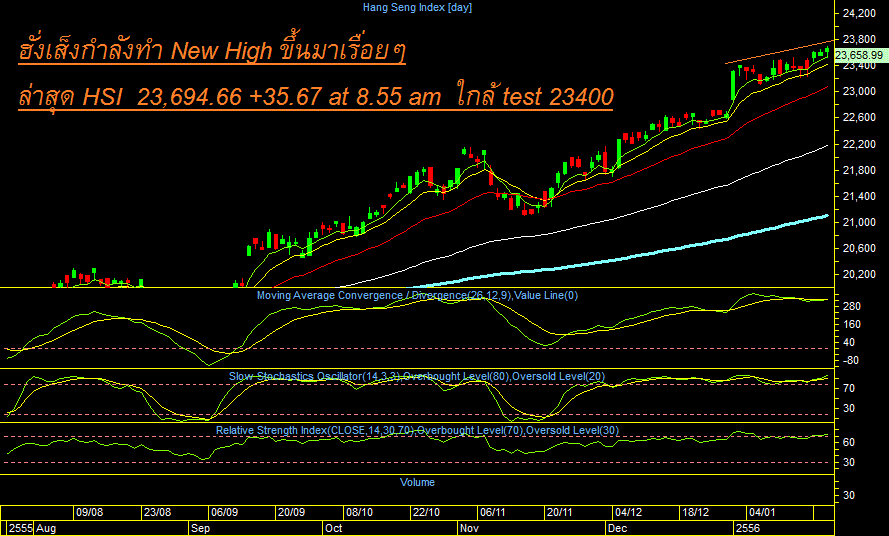The image size is (889, 536).
Task: Click the 06/11 date marker
Action: click(x=493, y=512)
